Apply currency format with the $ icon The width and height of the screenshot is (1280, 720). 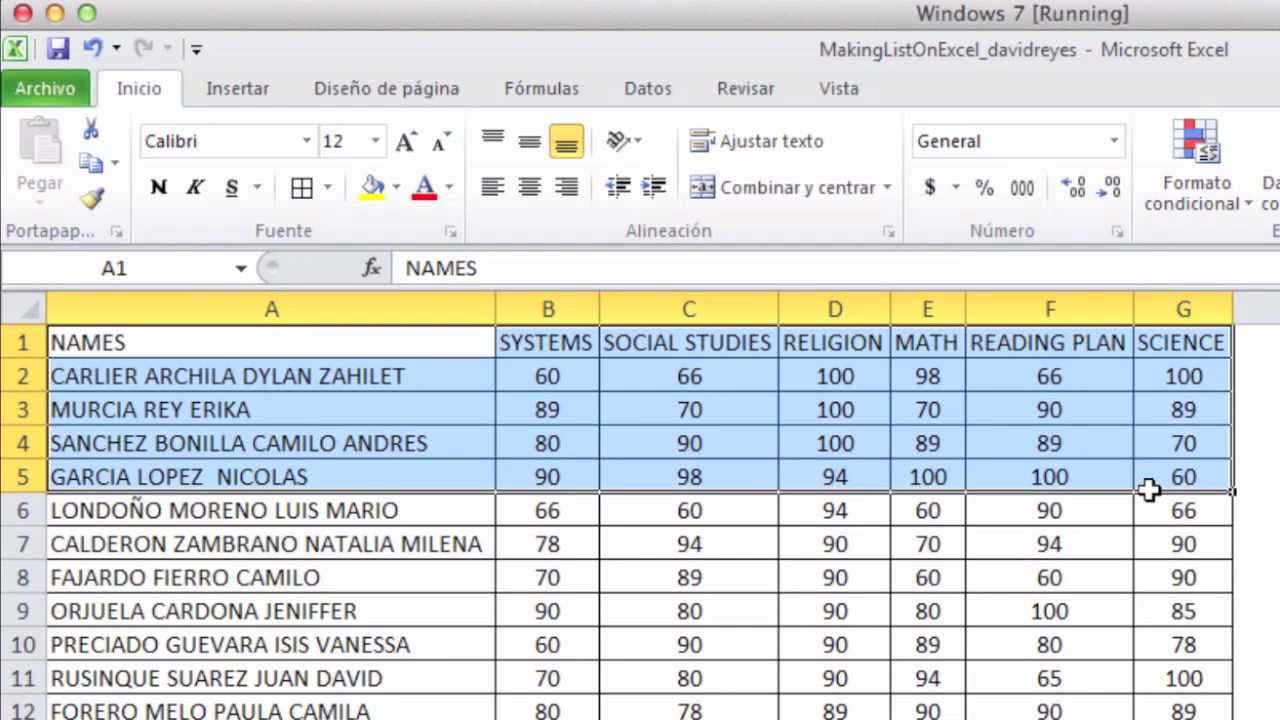pyautogui.click(x=929, y=187)
